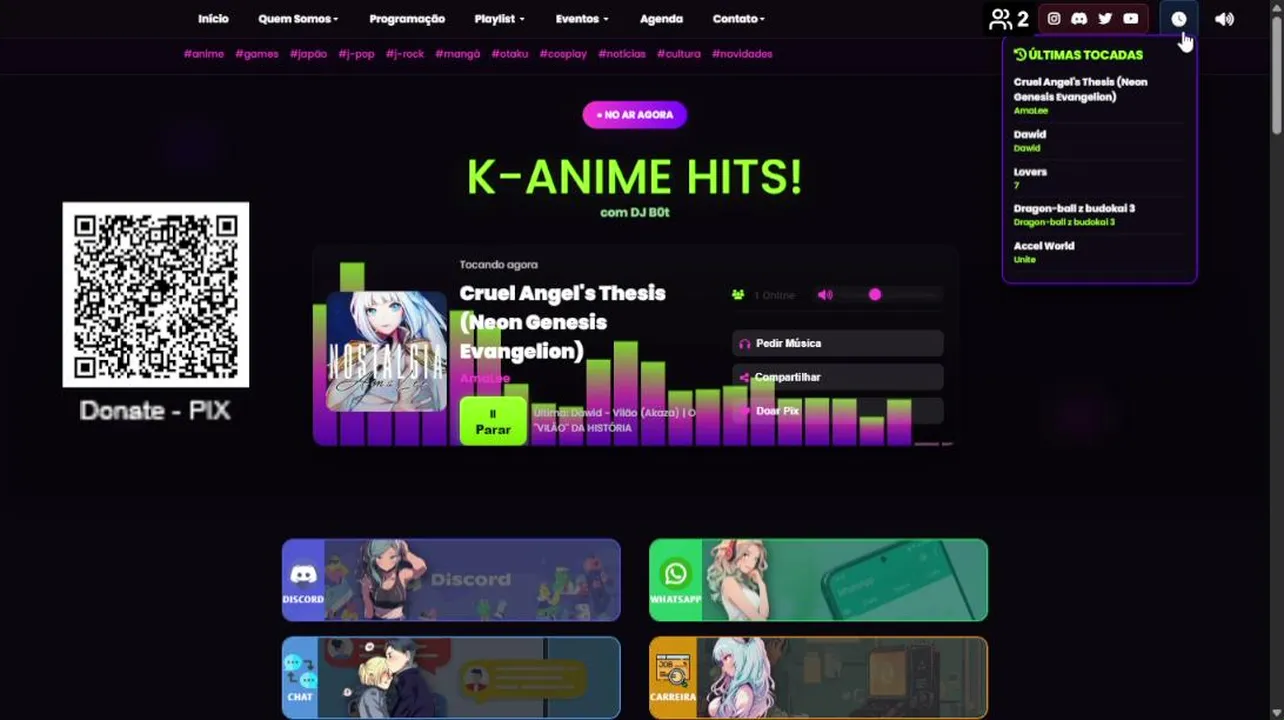1284x720 pixels.
Task: Click the ÚLTIMAS TOCADAS panel heading
Action: [x=1078, y=55]
